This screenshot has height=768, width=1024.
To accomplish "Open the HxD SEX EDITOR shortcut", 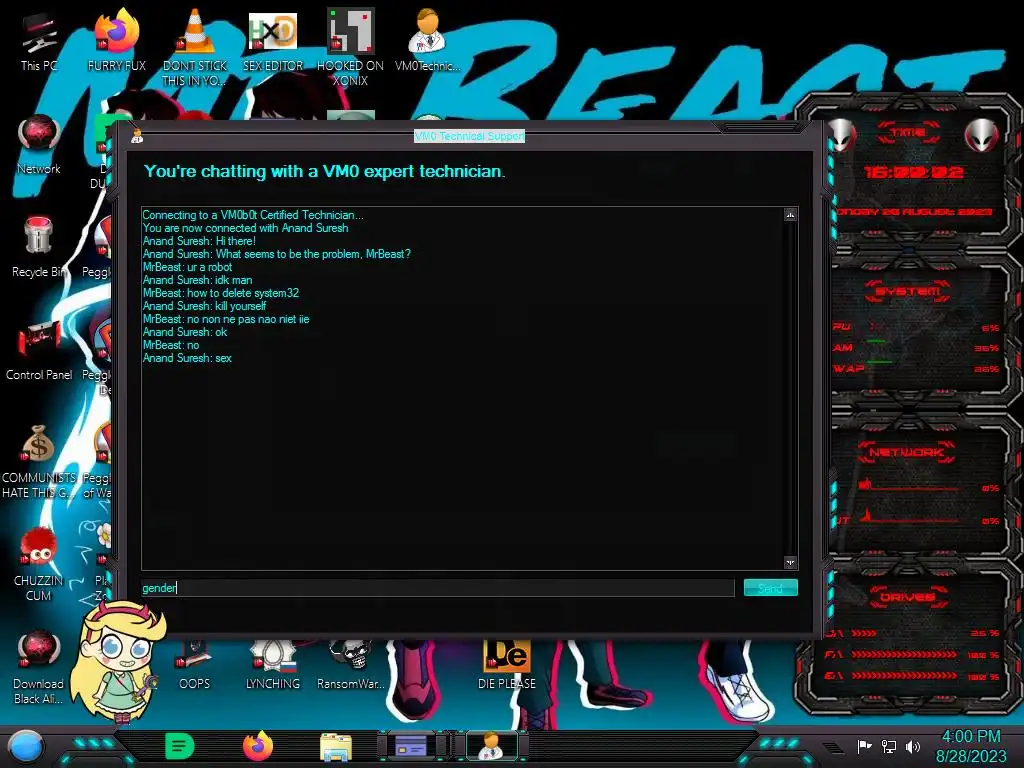I will (x=273, y=40).
